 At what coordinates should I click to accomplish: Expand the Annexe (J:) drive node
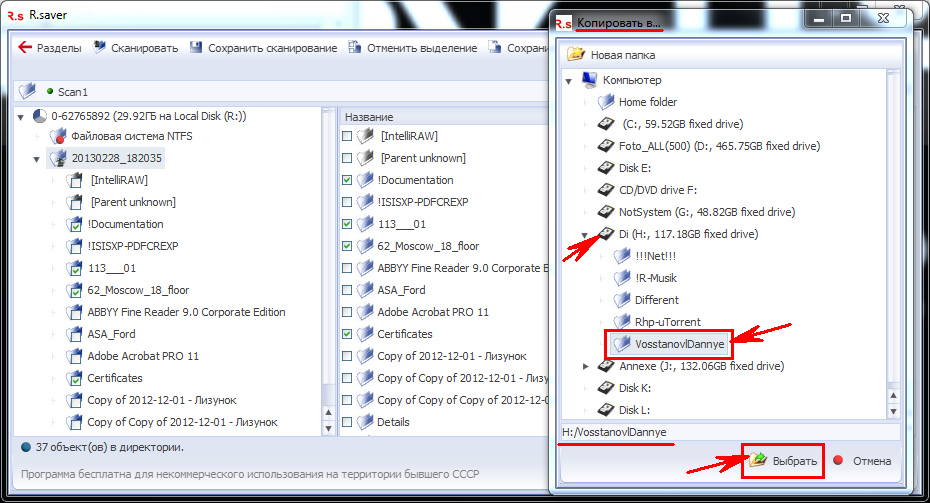pyautogui.click(x=586, y=366)
